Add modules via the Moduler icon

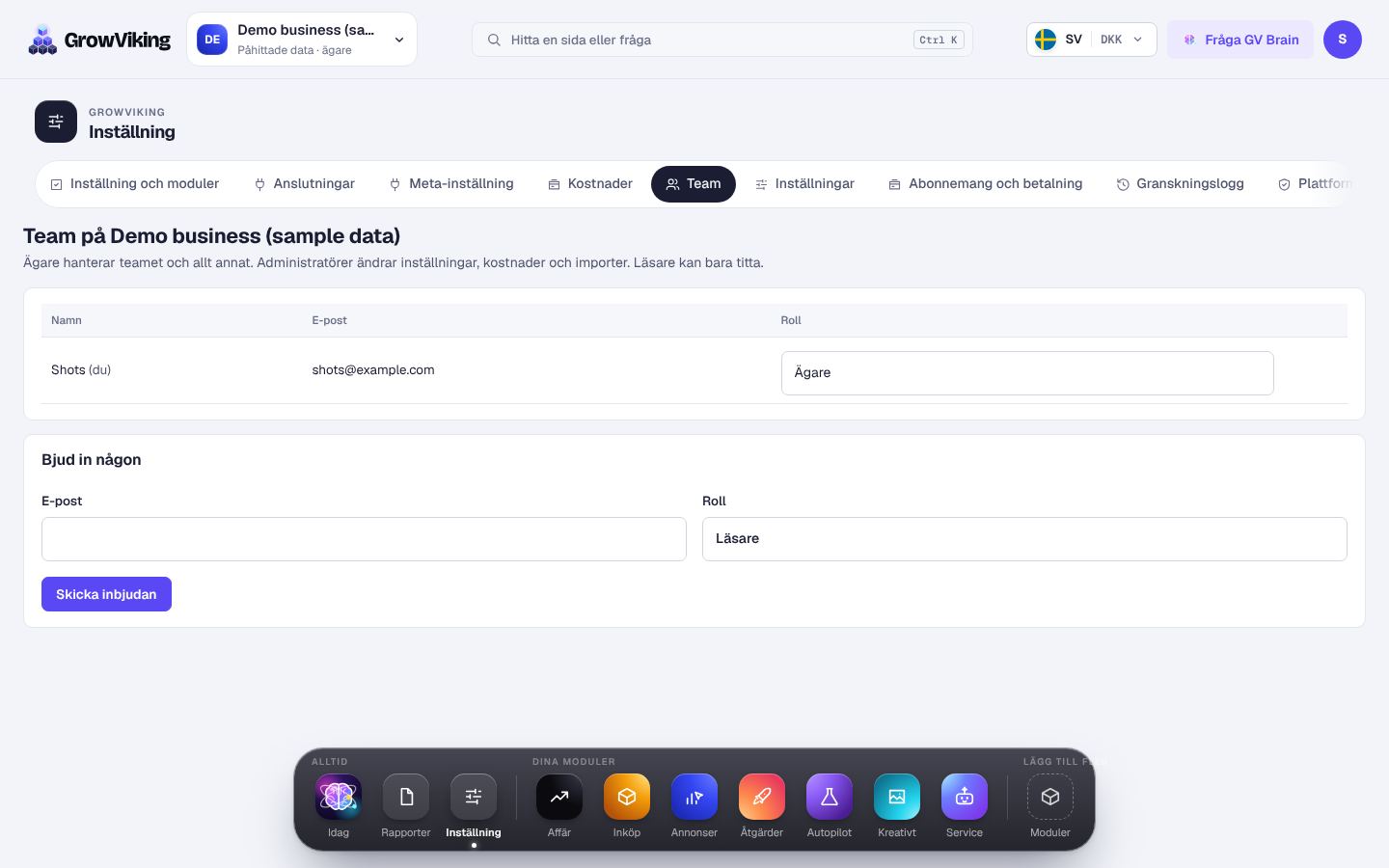pyautogui.click(x=1050, y=797)
